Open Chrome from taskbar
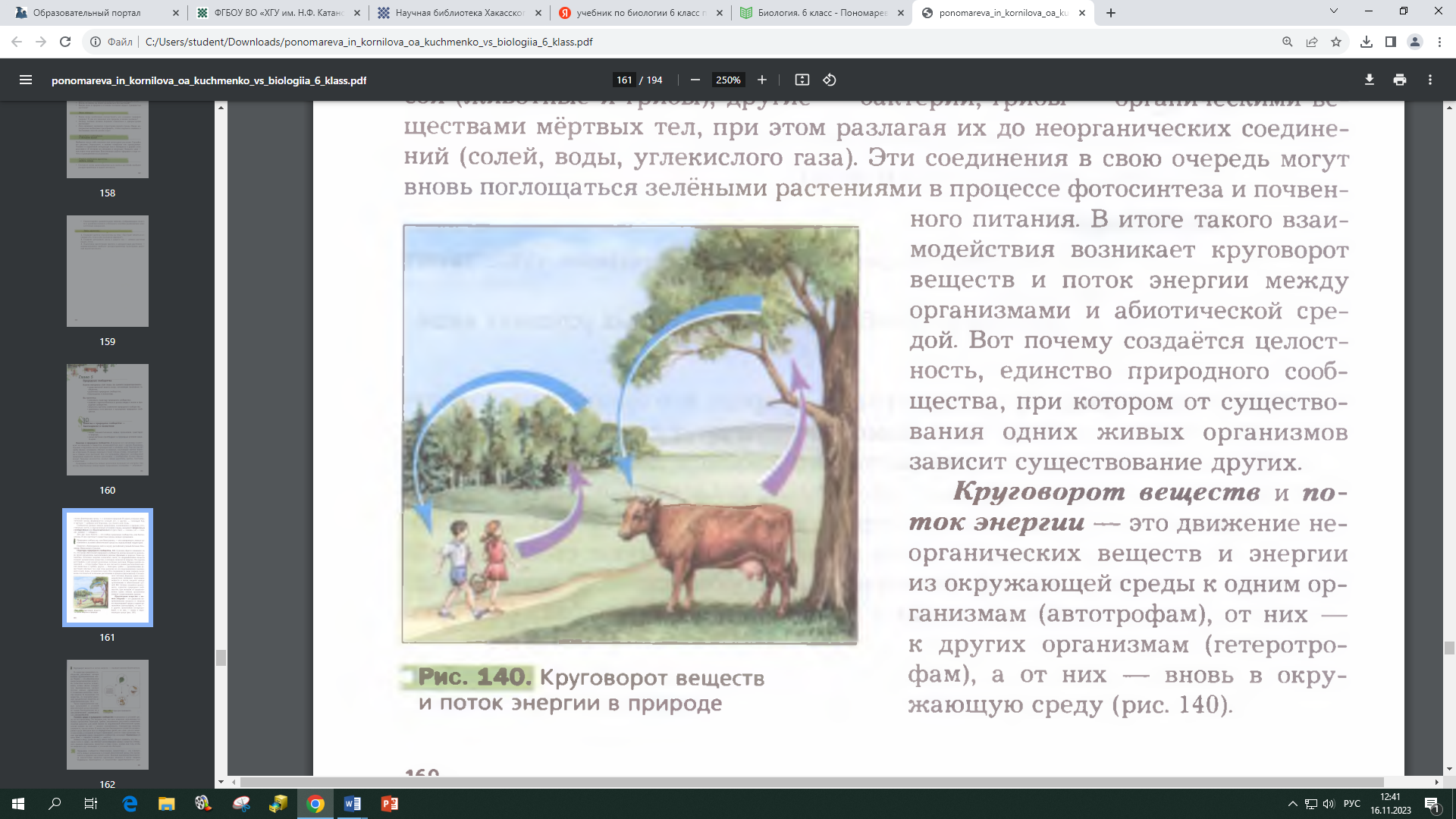 coord(315,804)
